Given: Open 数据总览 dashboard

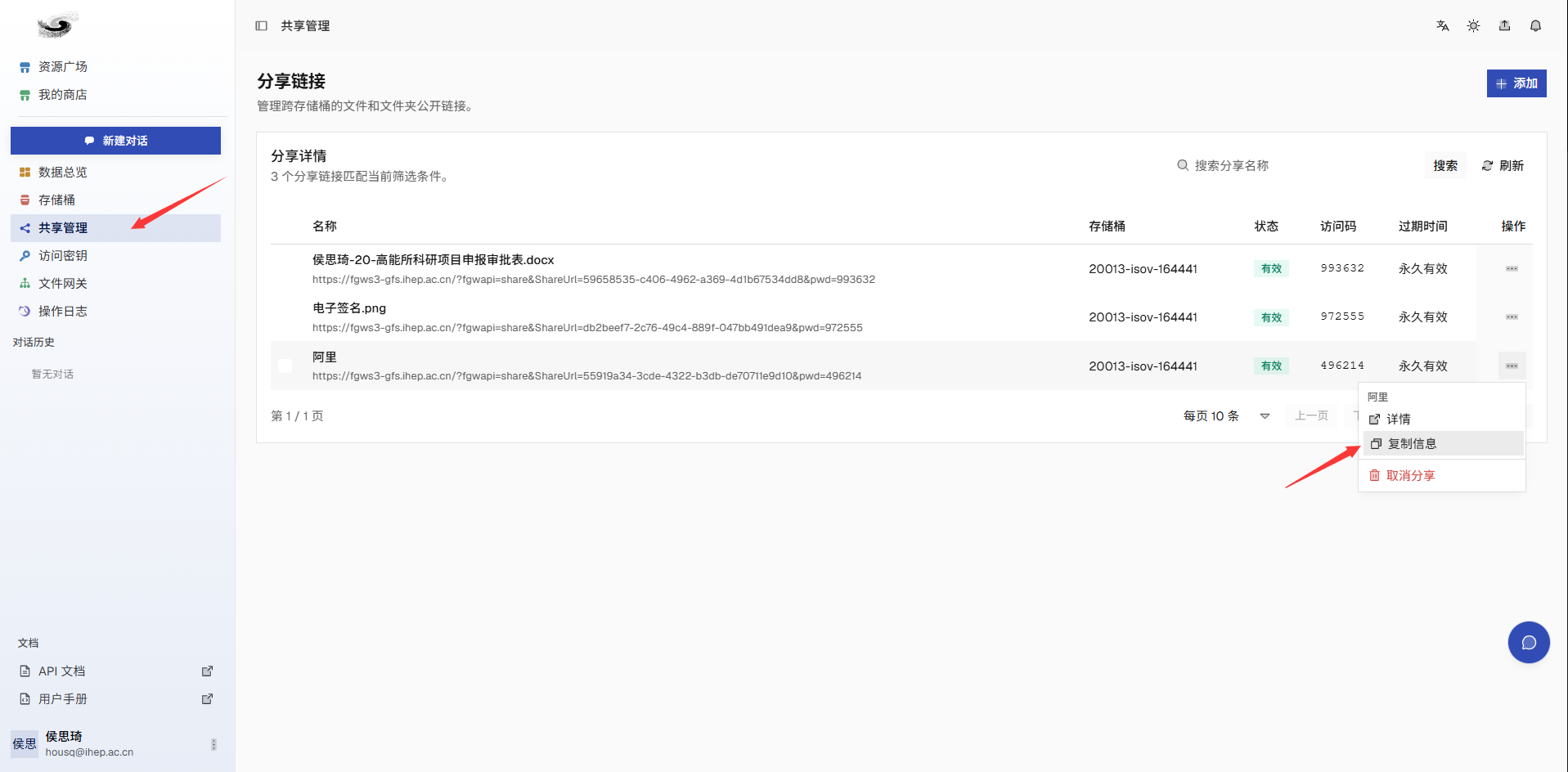Looking at the screenshot, I should (115, 173).
